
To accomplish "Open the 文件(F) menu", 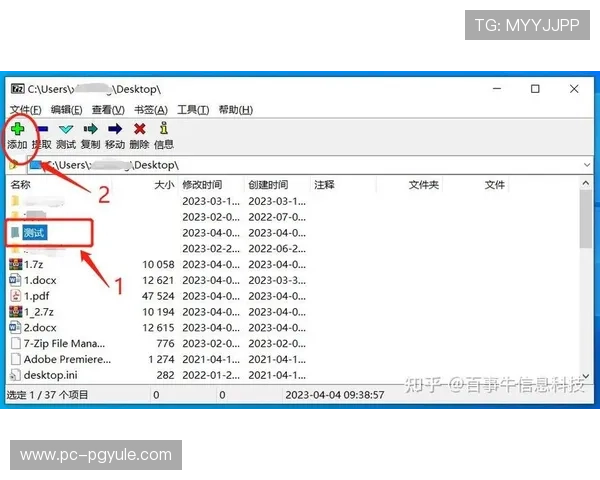I will [x=26, y=110].
